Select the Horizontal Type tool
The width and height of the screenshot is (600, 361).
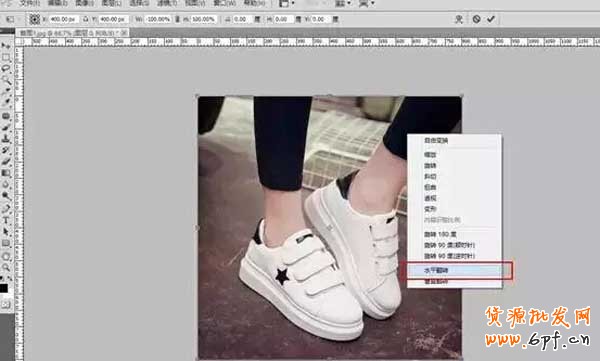click(6, 220)
